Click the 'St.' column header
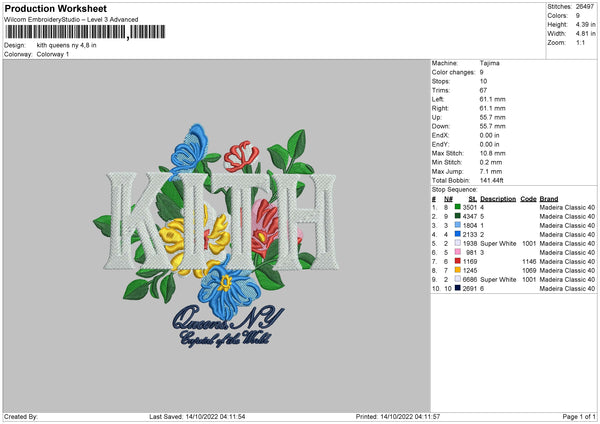This screenshot has height=424, width=600. (473, 199)
